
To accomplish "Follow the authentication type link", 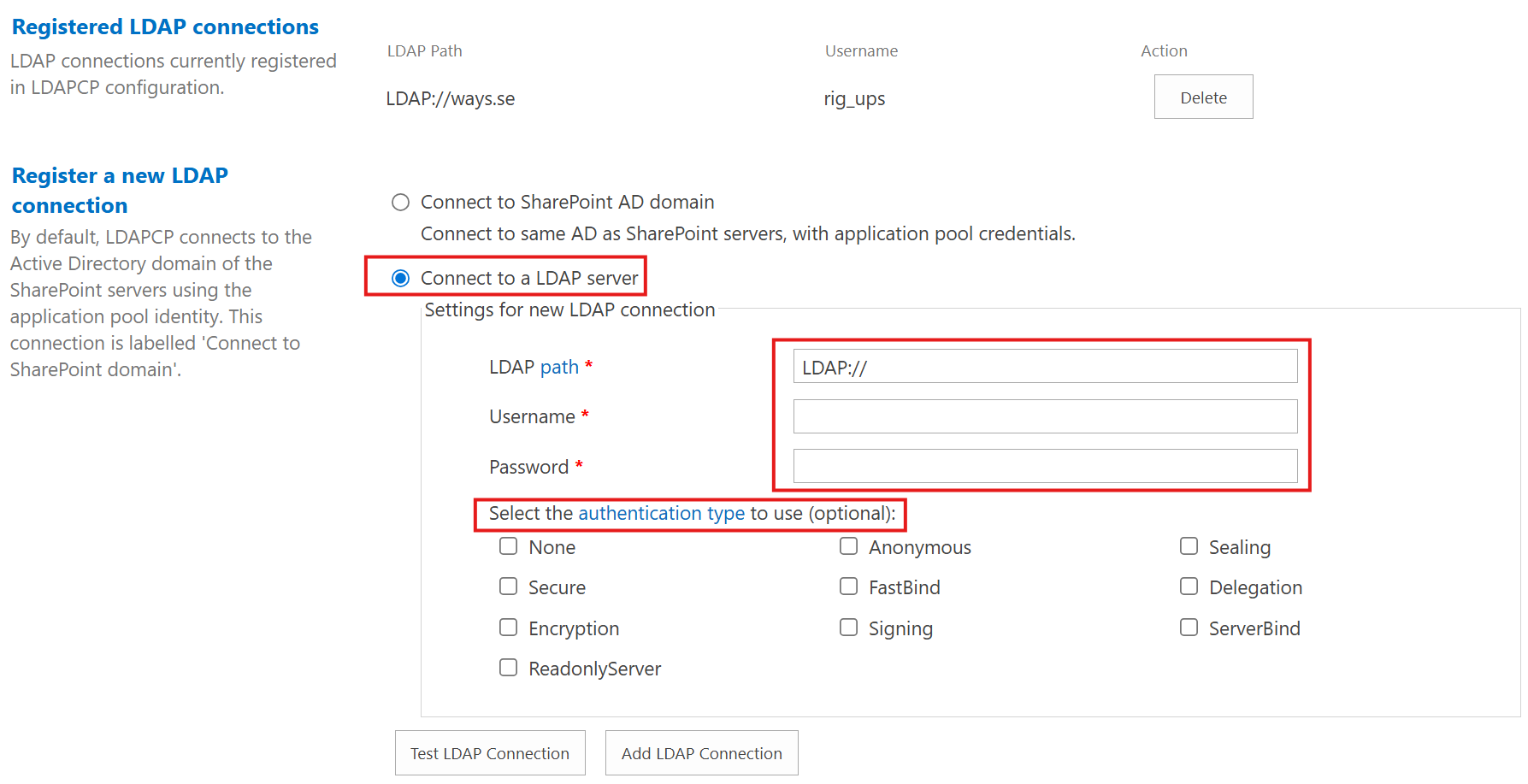I will click(661, 514).
